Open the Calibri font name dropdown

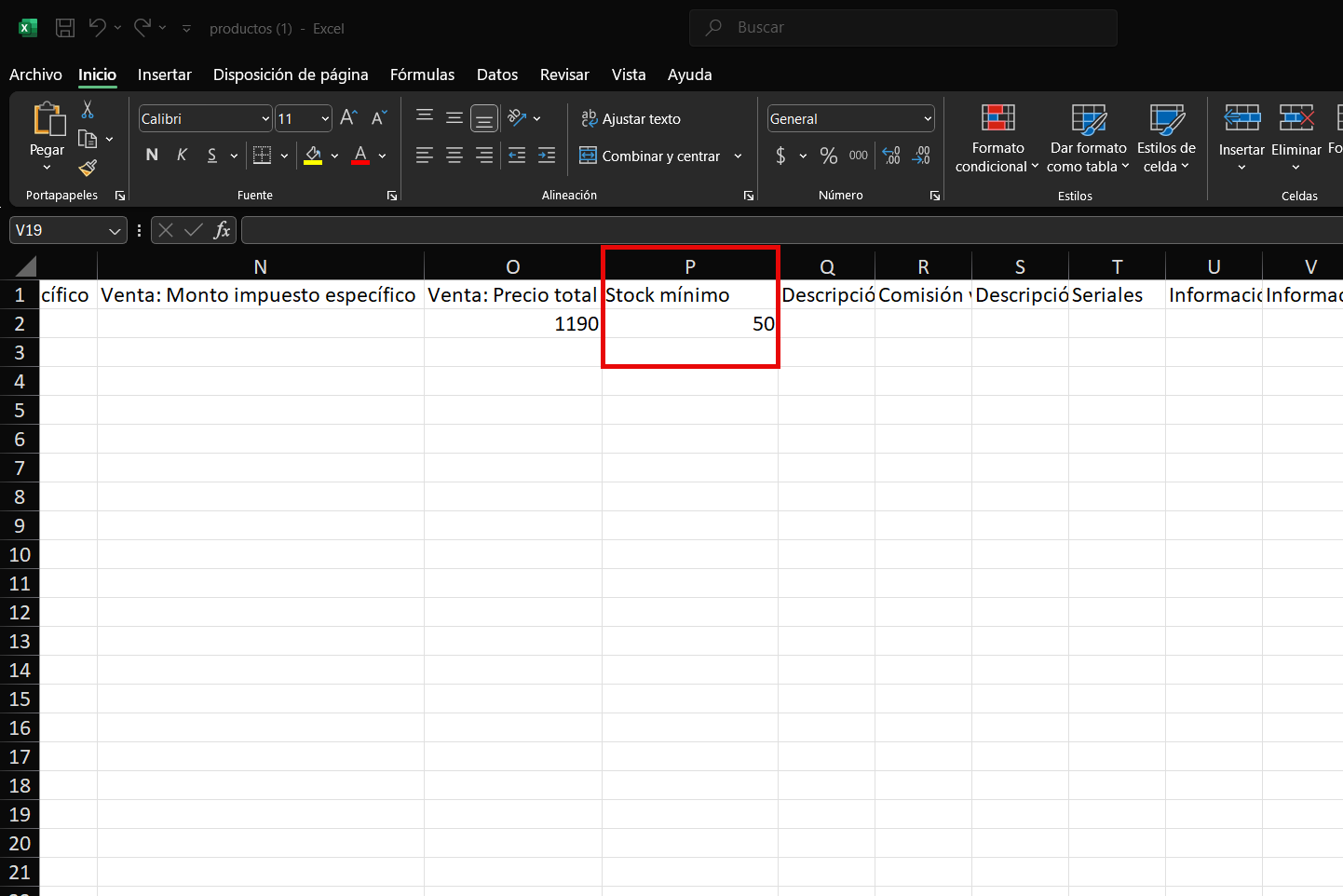[265, 118]
